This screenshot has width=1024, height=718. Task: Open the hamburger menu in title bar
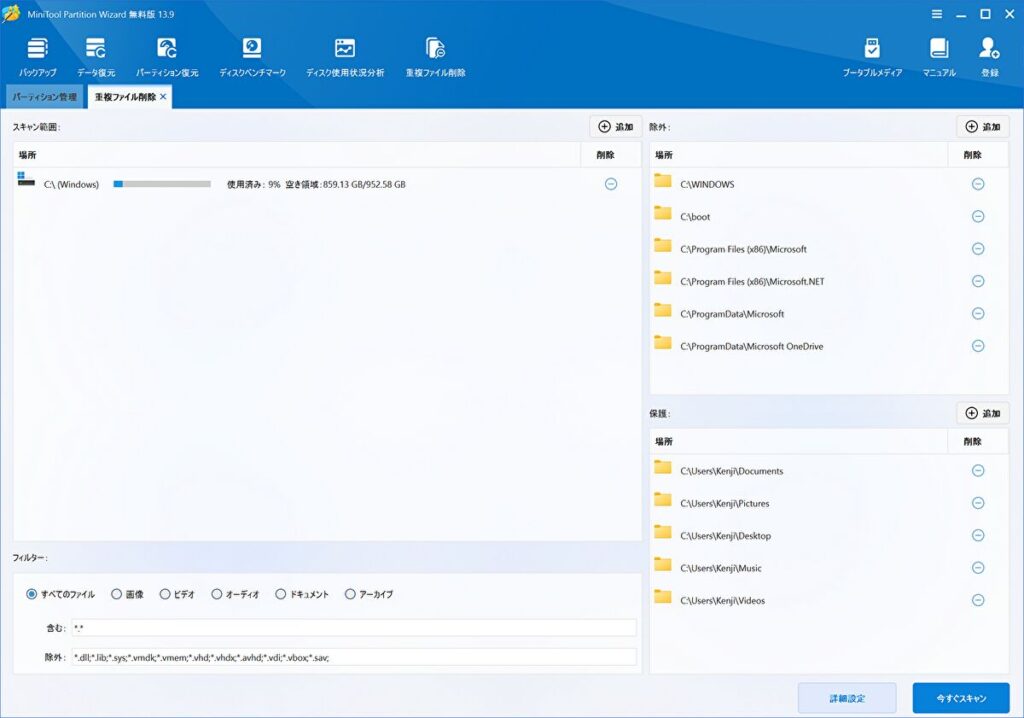click(936, 14)
